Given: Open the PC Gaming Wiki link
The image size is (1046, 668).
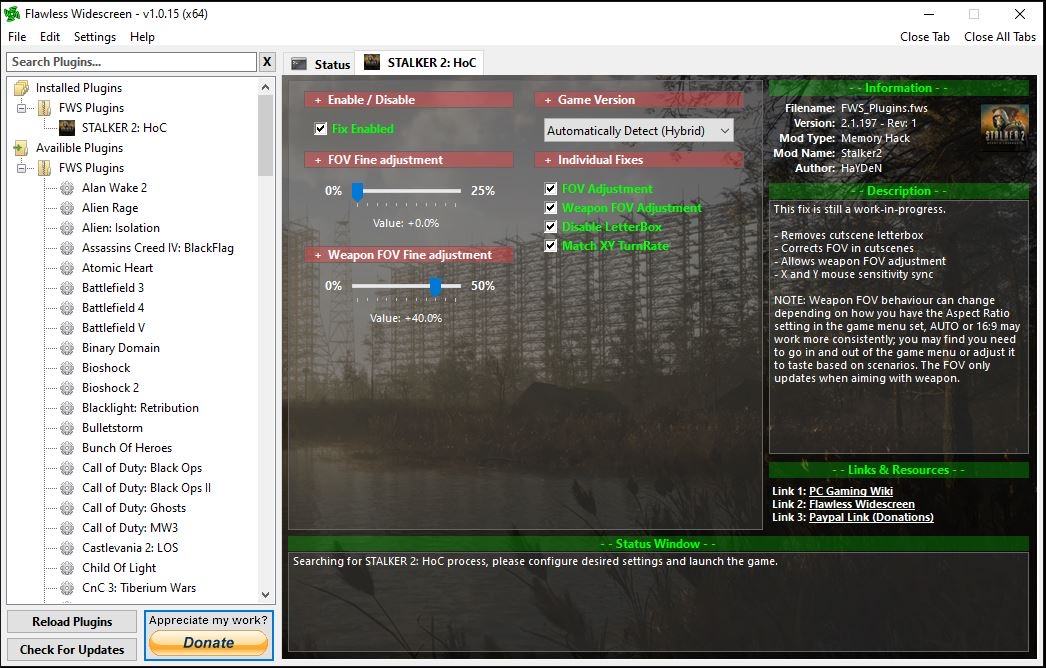Looking at the screenshot, I should click(x=851, y=491).
